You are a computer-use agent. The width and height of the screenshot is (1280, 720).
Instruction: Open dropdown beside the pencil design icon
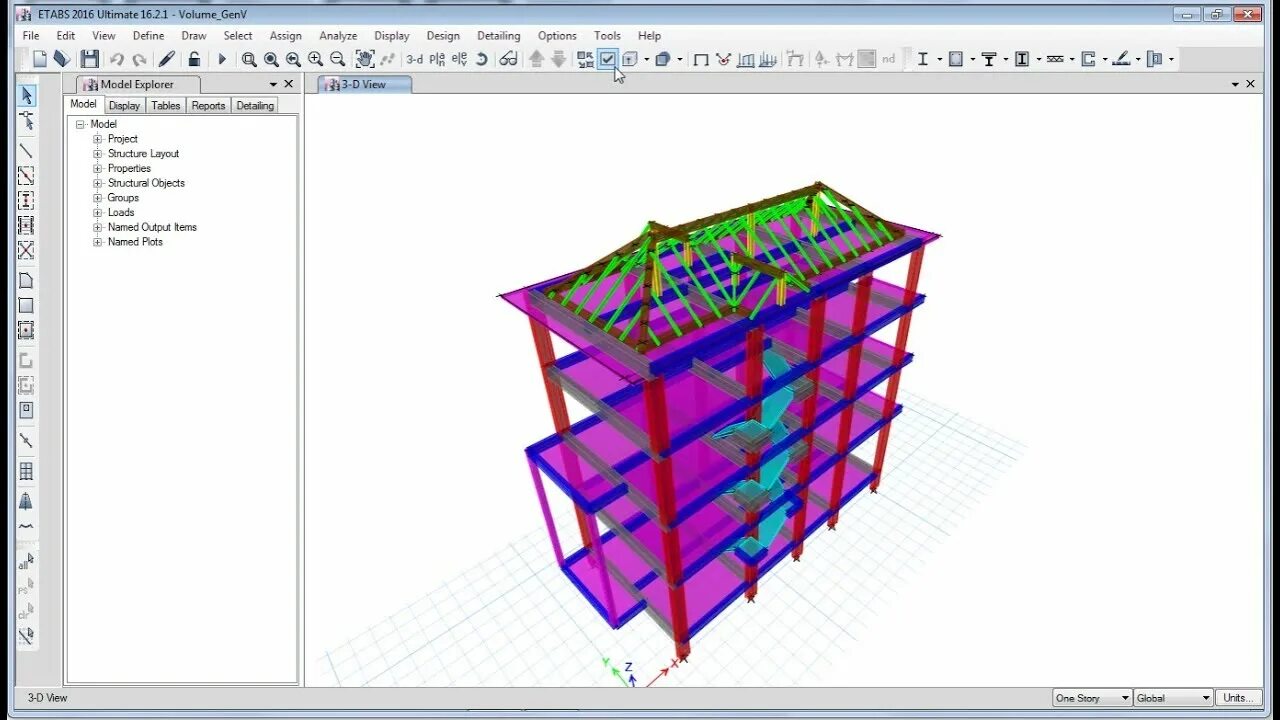[1138, 59]
